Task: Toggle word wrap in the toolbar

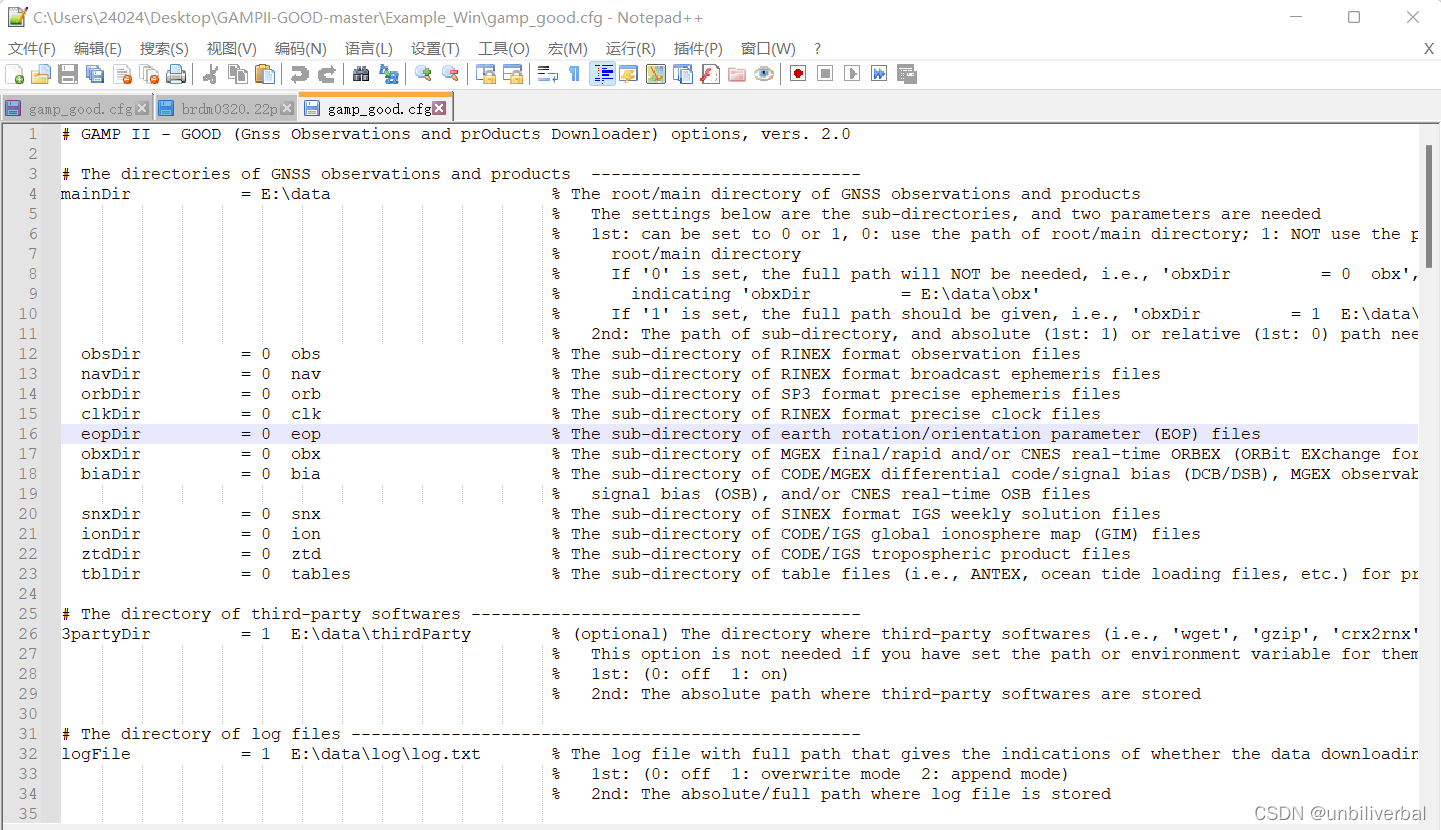Action: [x=547, y=74]
